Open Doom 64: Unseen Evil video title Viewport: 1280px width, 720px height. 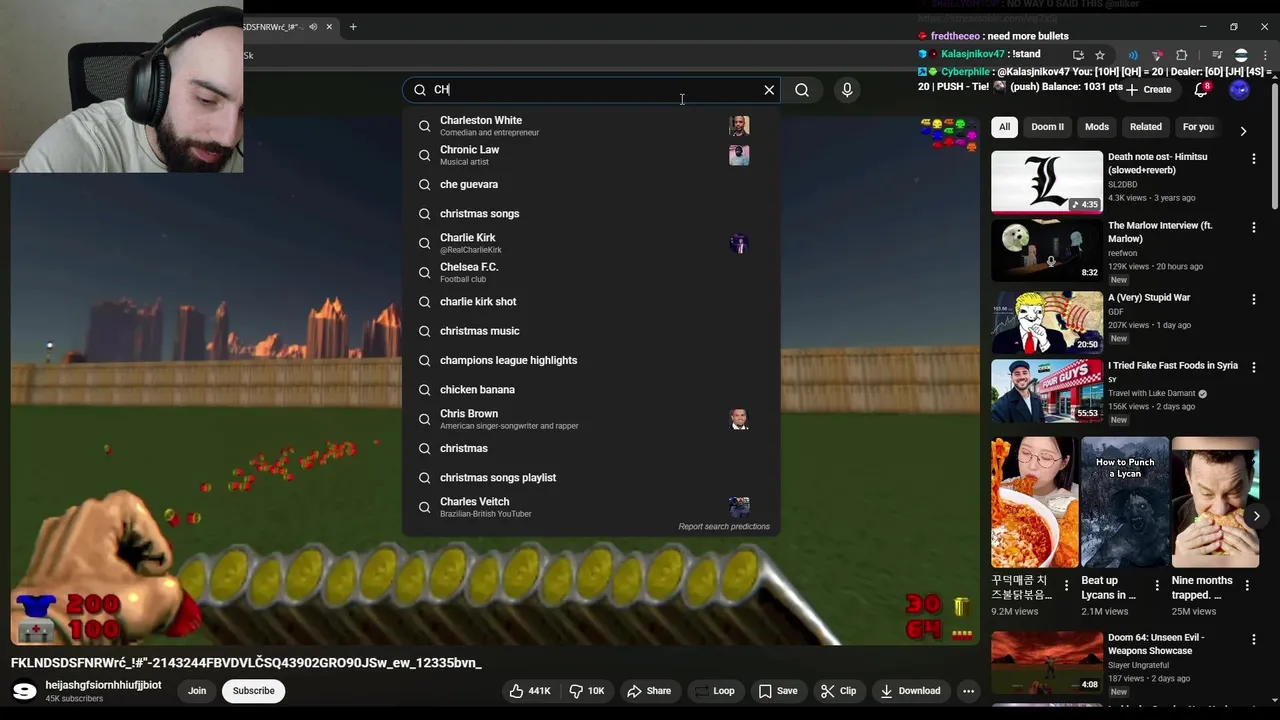coord(1156,644)
